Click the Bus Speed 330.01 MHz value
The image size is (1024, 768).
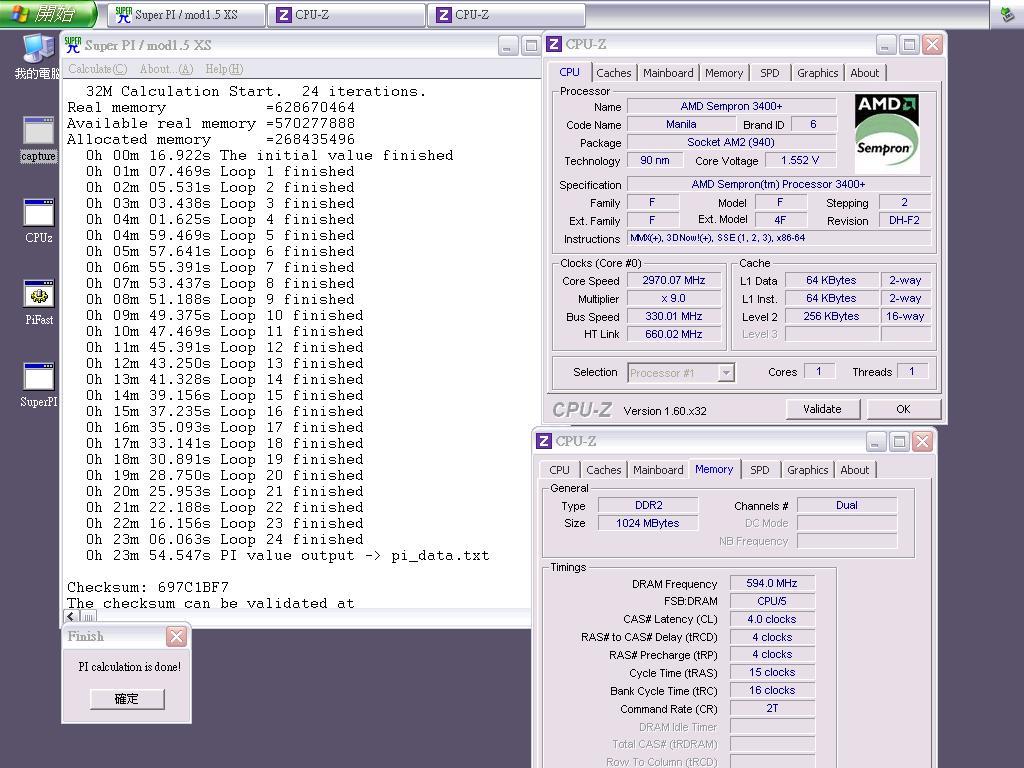pos(673,316)
